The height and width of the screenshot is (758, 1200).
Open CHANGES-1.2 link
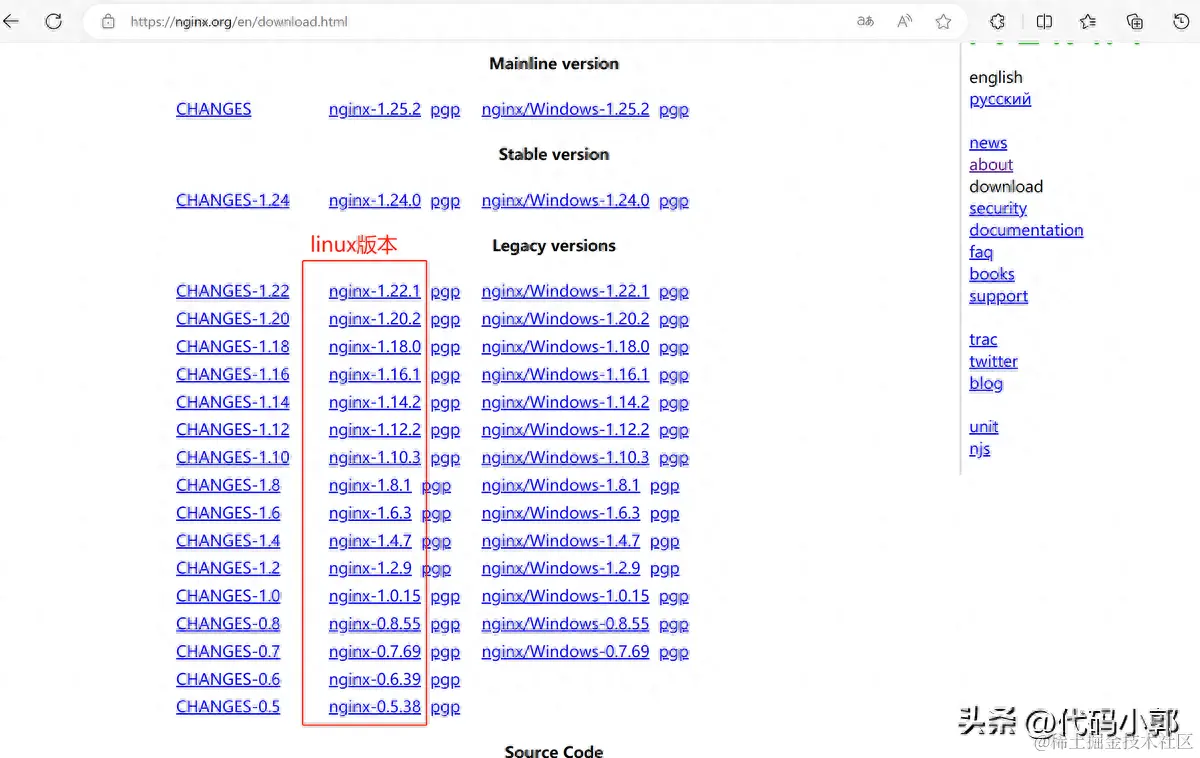[228, 568]
